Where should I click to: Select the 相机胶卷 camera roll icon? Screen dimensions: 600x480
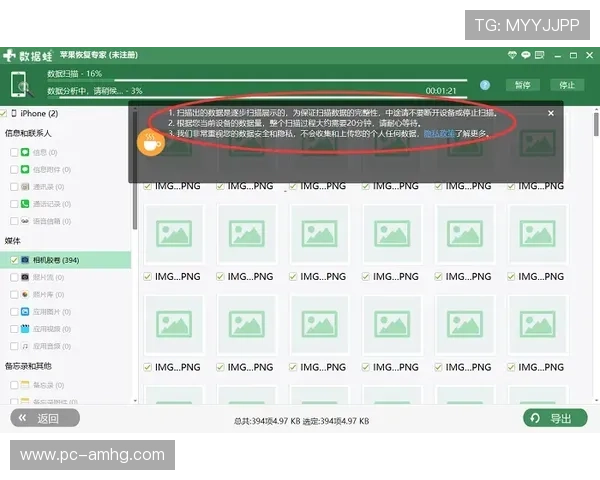click(x=25, y=260)
